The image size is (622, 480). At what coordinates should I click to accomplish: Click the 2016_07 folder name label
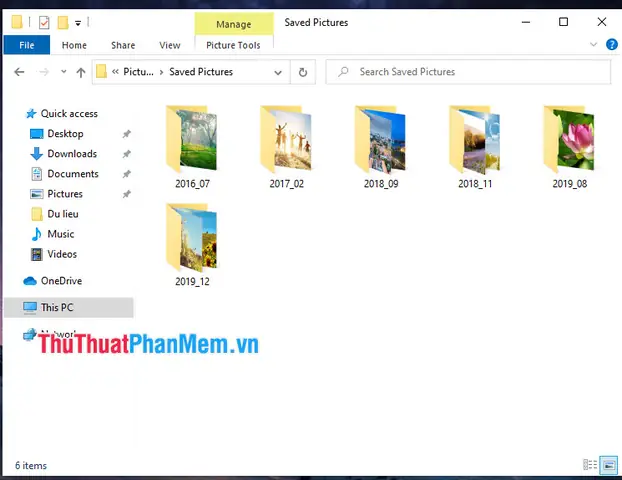click(x=192, y=184)
